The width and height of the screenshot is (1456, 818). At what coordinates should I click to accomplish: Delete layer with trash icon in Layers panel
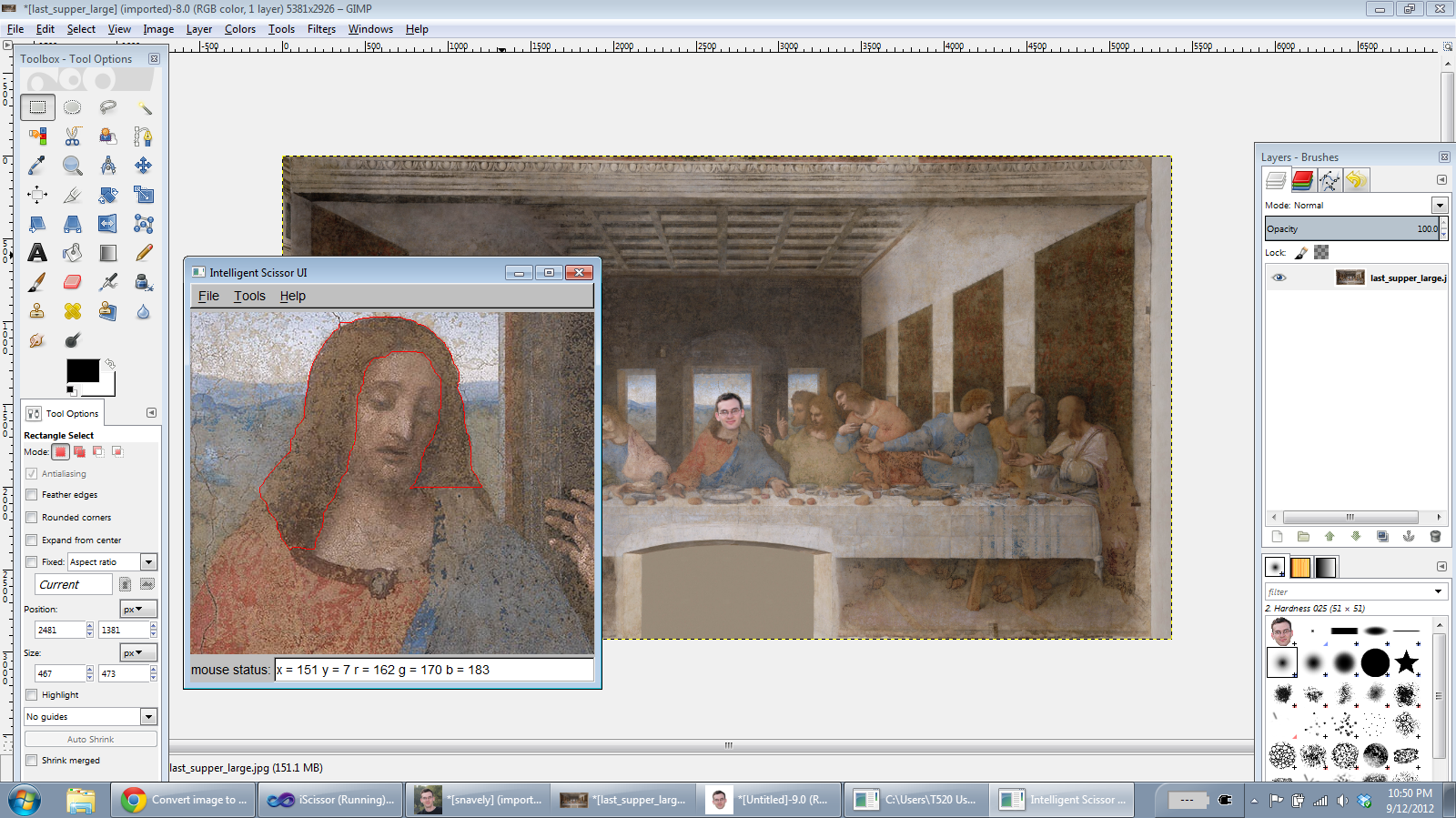(x=1435, y=536)
